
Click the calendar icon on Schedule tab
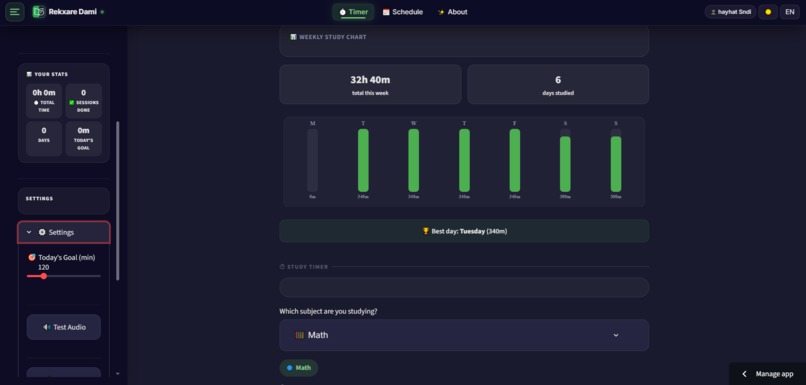386,12
